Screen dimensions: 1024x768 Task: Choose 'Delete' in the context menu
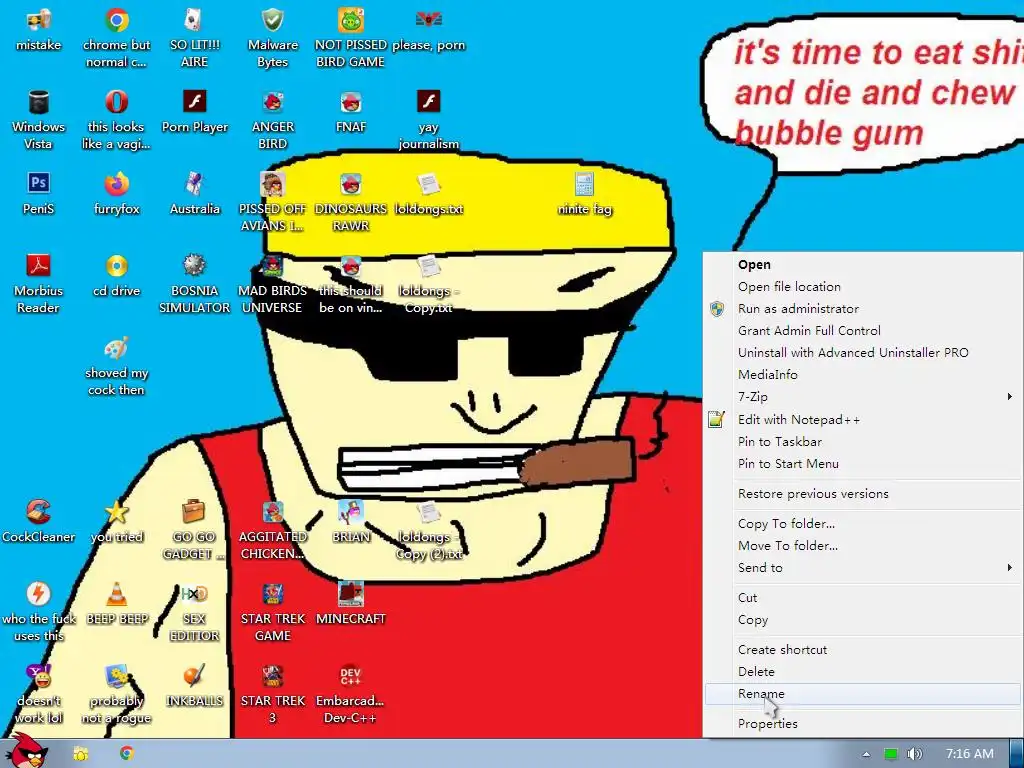click(863, 671)
